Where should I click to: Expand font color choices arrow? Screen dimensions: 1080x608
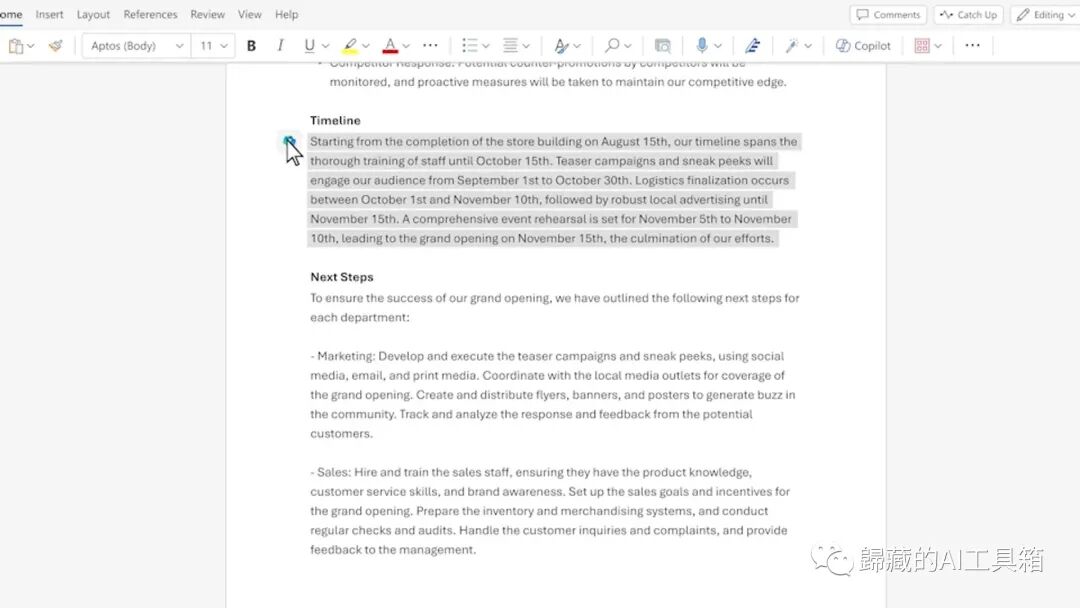(406, 46)
